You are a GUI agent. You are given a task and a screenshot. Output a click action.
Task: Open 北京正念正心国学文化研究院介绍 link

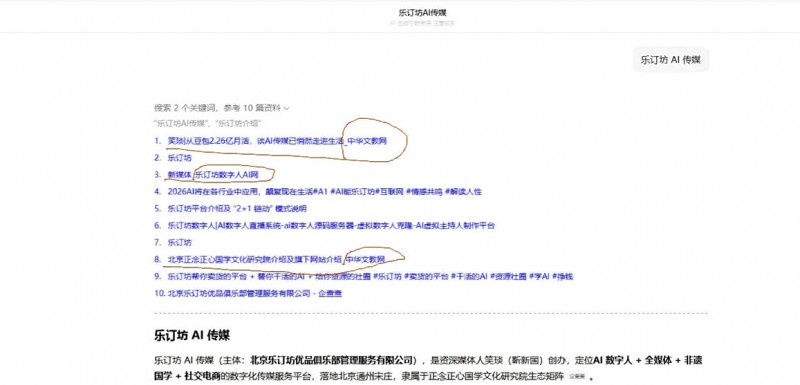click(276, 260)
